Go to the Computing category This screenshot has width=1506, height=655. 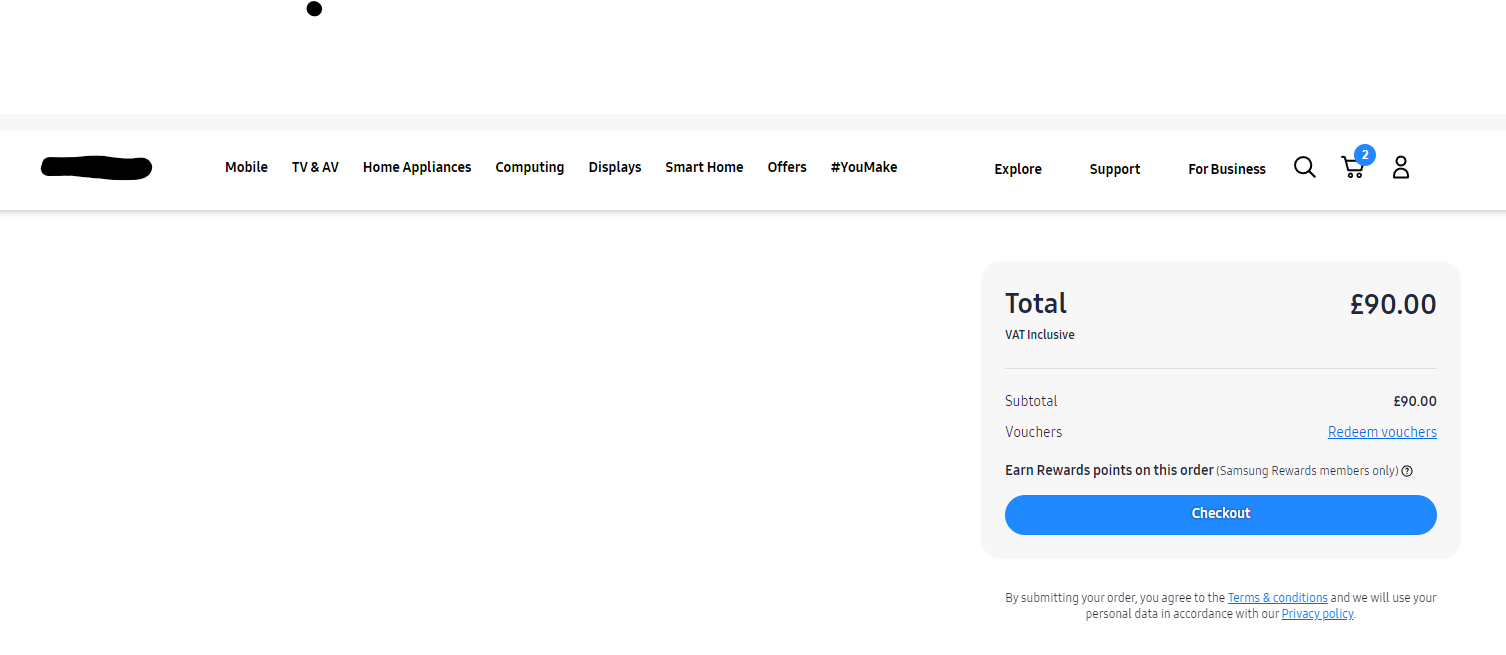529,167
